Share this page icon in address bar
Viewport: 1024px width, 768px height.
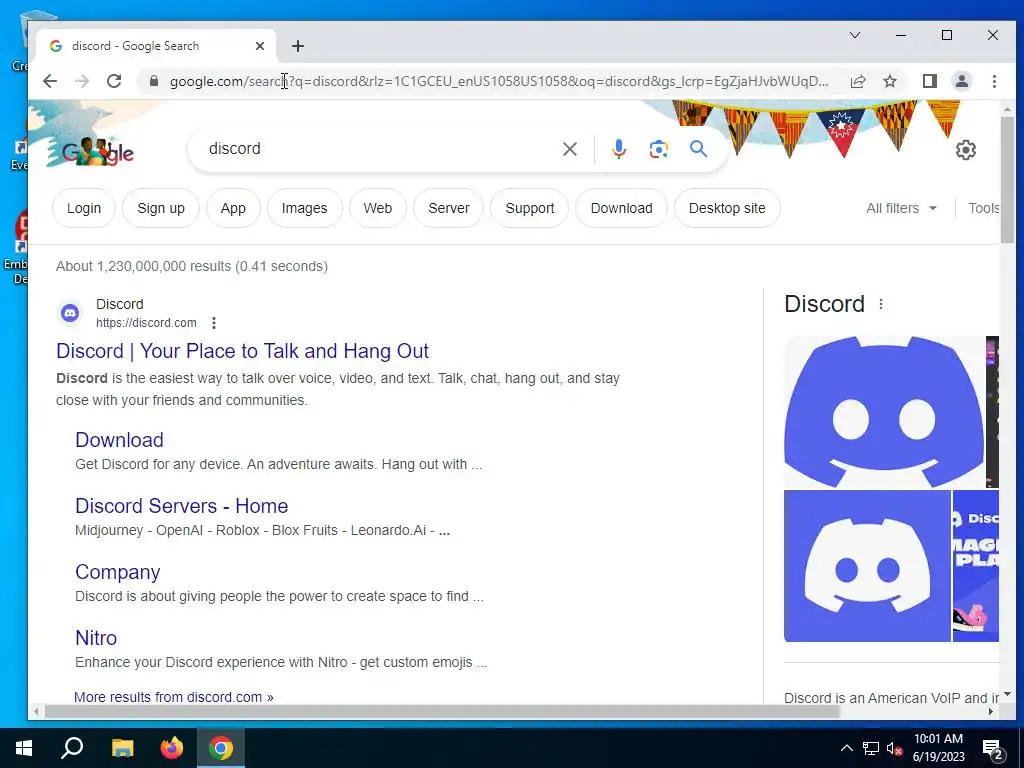(857, 81)
